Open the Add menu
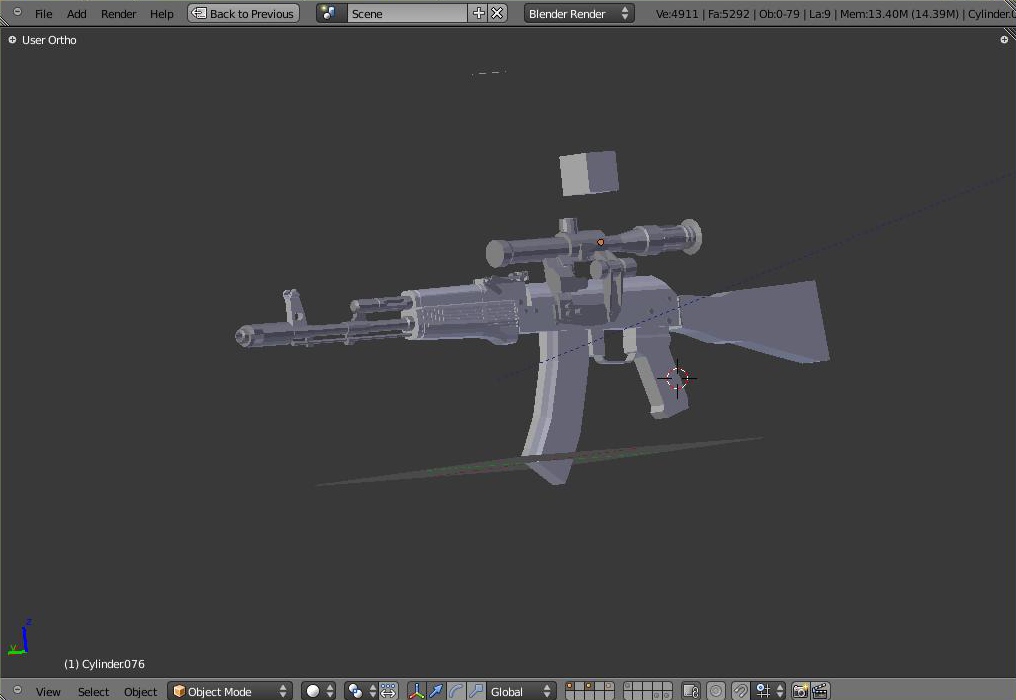The width and height of the screenshot is (1016, 700). [x=76, y=14]
